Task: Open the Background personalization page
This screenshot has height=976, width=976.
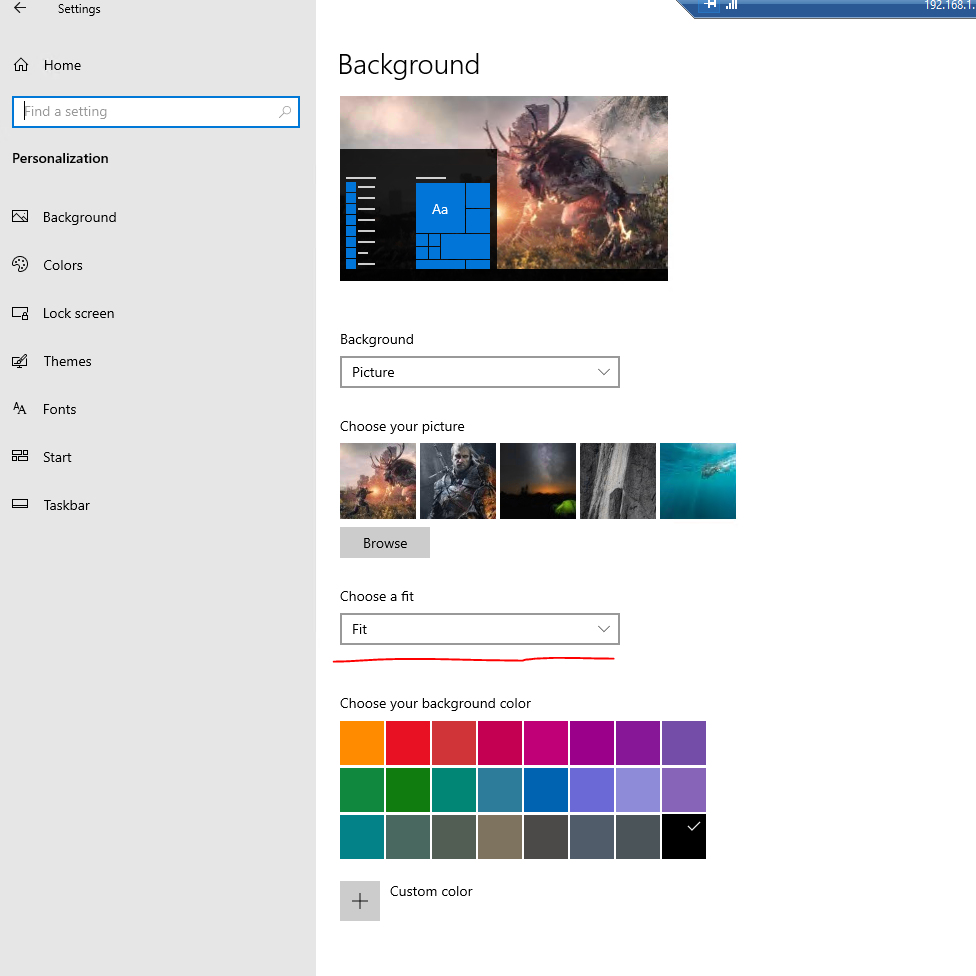Action: pyautogui.click(x=80, y=217)
